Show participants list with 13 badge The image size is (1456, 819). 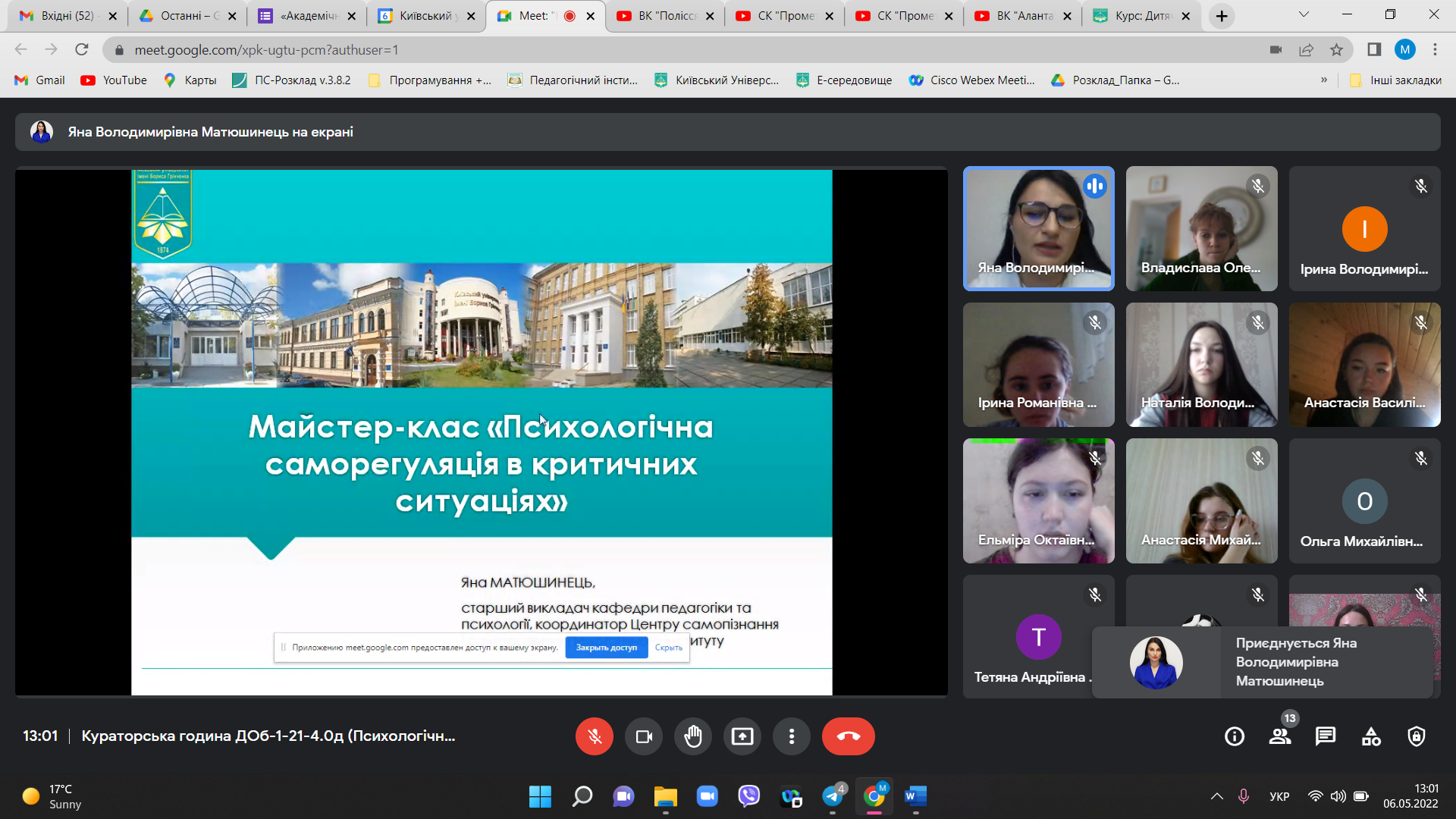point(1280,736)
